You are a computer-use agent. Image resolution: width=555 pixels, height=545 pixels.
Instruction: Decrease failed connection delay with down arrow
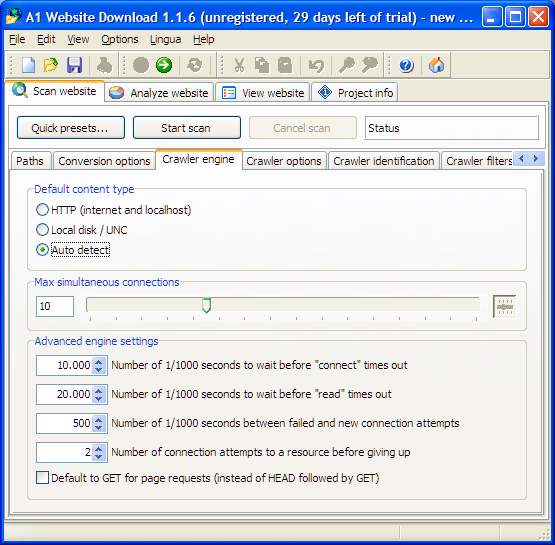[99, 428]
